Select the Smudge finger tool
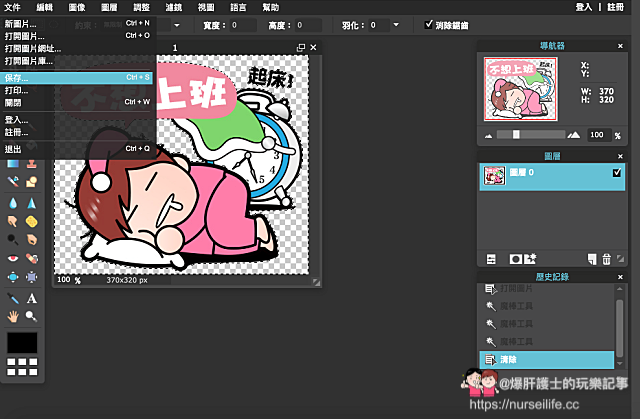Image resolution: width=640 pixels, height=419 pixels. click(13, 221)
